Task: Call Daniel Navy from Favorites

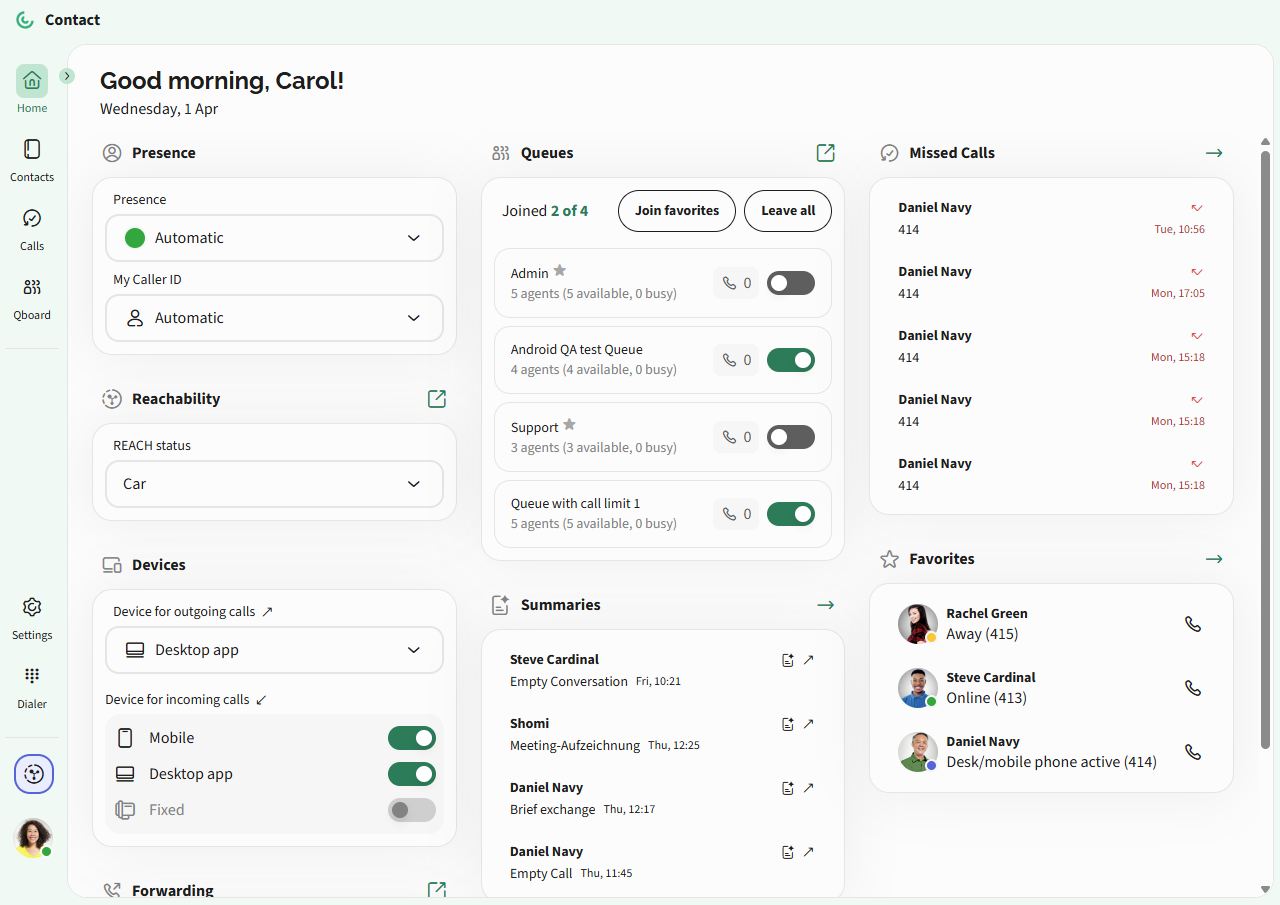Action: [x=1192, y=752]
